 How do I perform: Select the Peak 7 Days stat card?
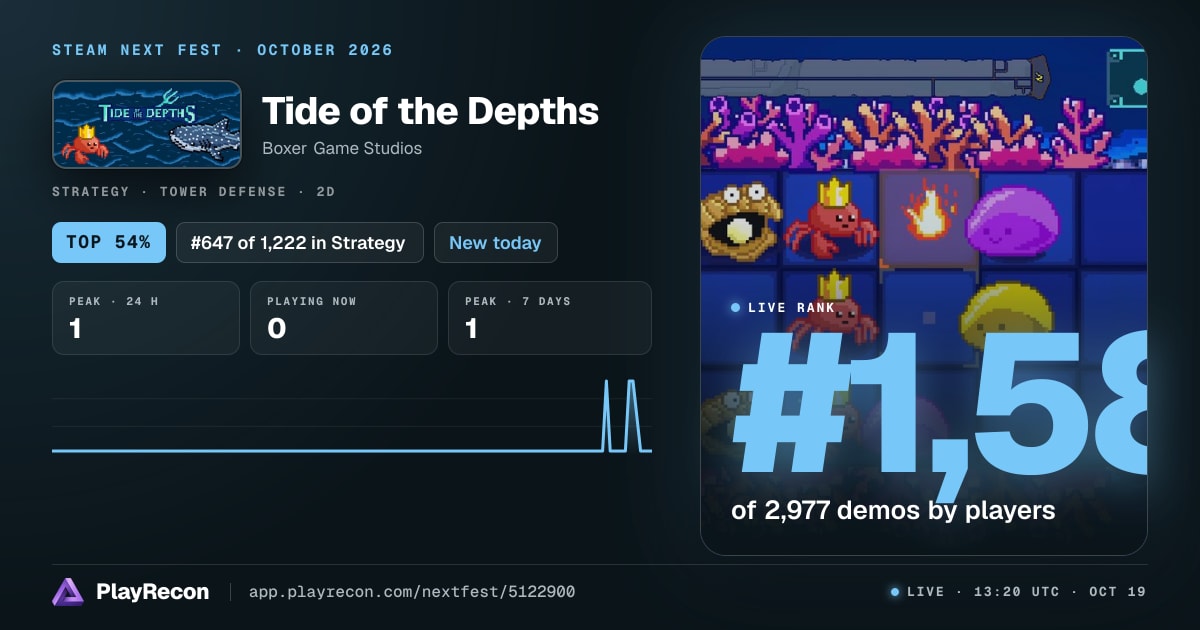point(550,318)
